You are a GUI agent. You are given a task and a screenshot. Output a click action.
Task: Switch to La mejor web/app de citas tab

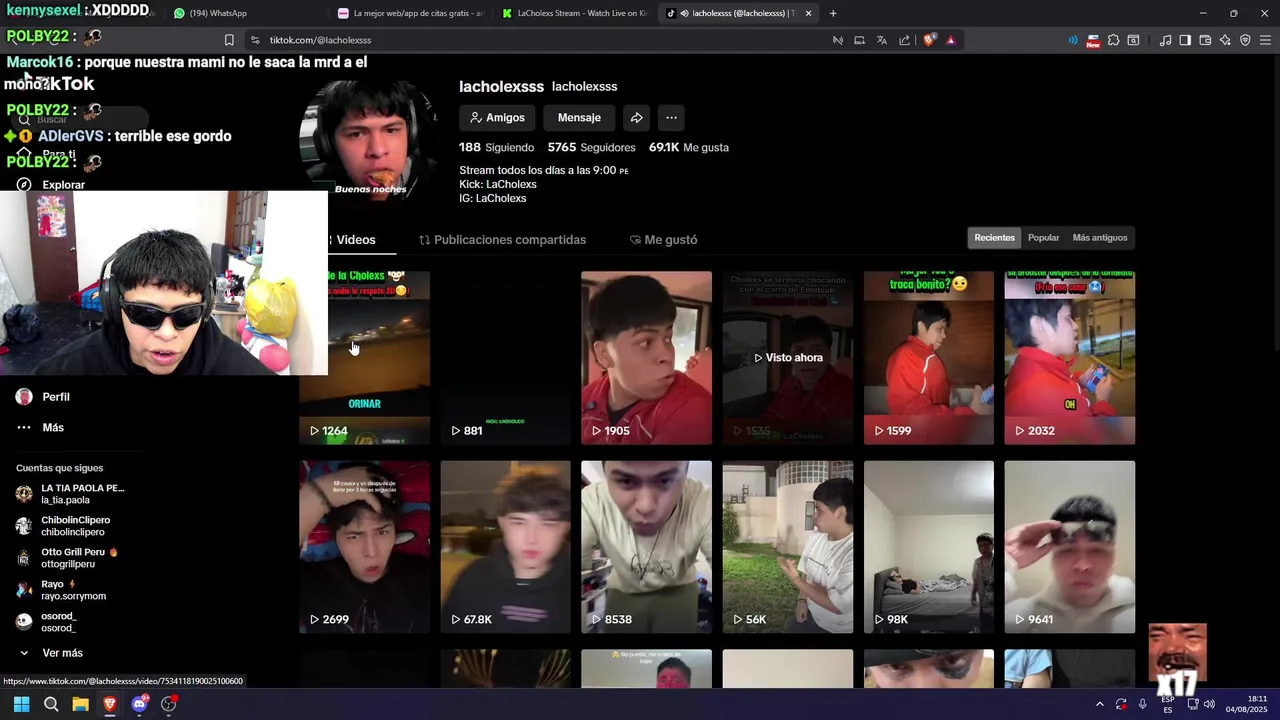tap(410, 13)
